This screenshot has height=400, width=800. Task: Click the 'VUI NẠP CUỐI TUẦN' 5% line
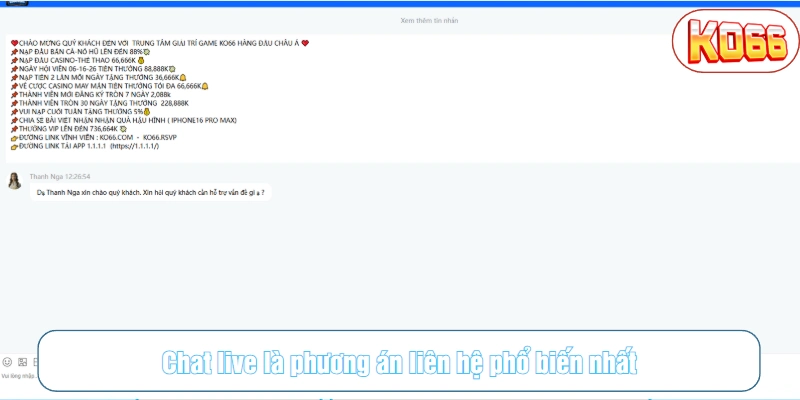tap(81, 112)
